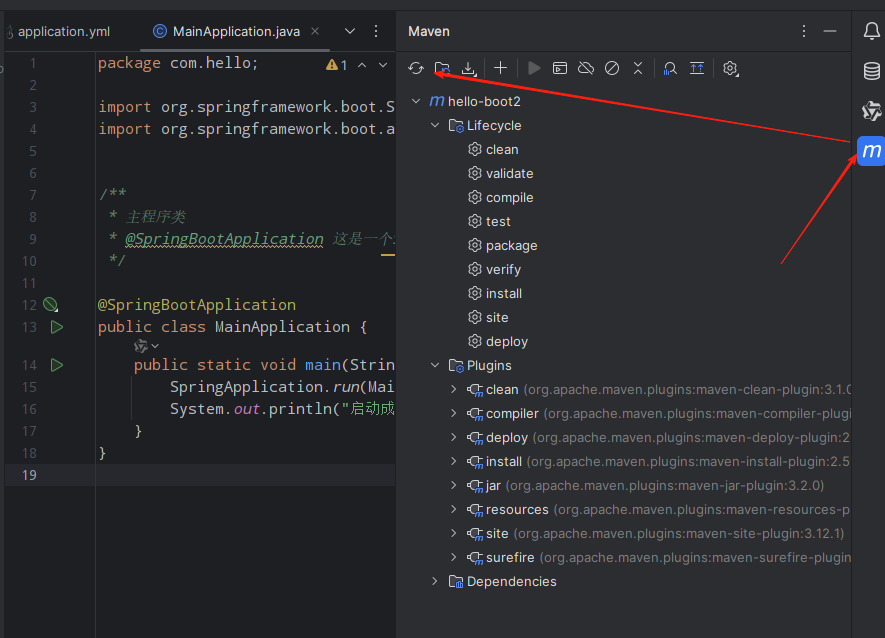Select validate lifecycle phase
The height and width of the screenshot is (638, 885).
click(501, 173)
